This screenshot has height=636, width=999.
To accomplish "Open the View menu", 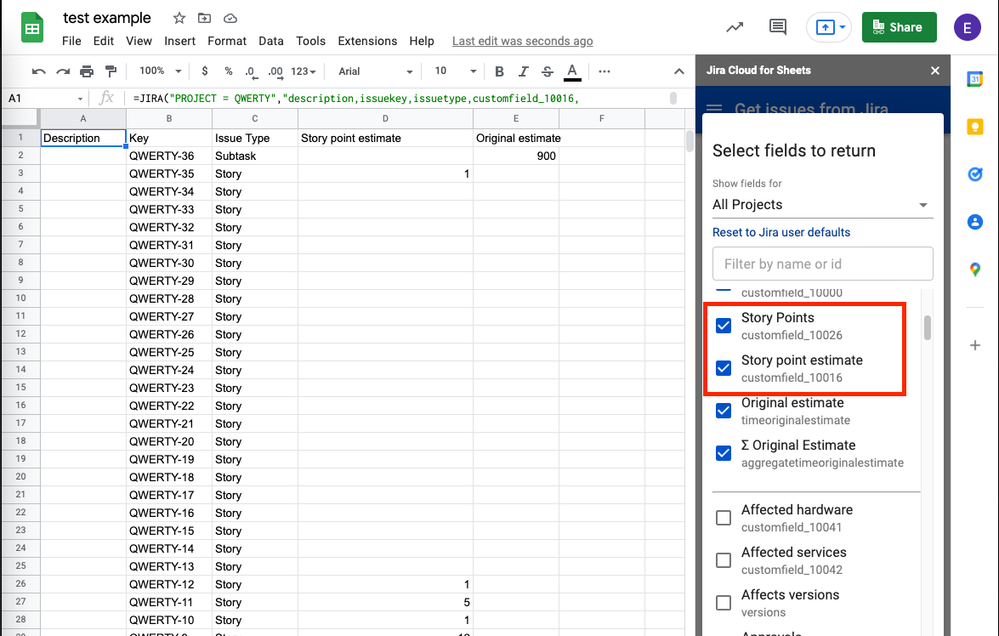I will pyautogui.click(x=139, y=41).
